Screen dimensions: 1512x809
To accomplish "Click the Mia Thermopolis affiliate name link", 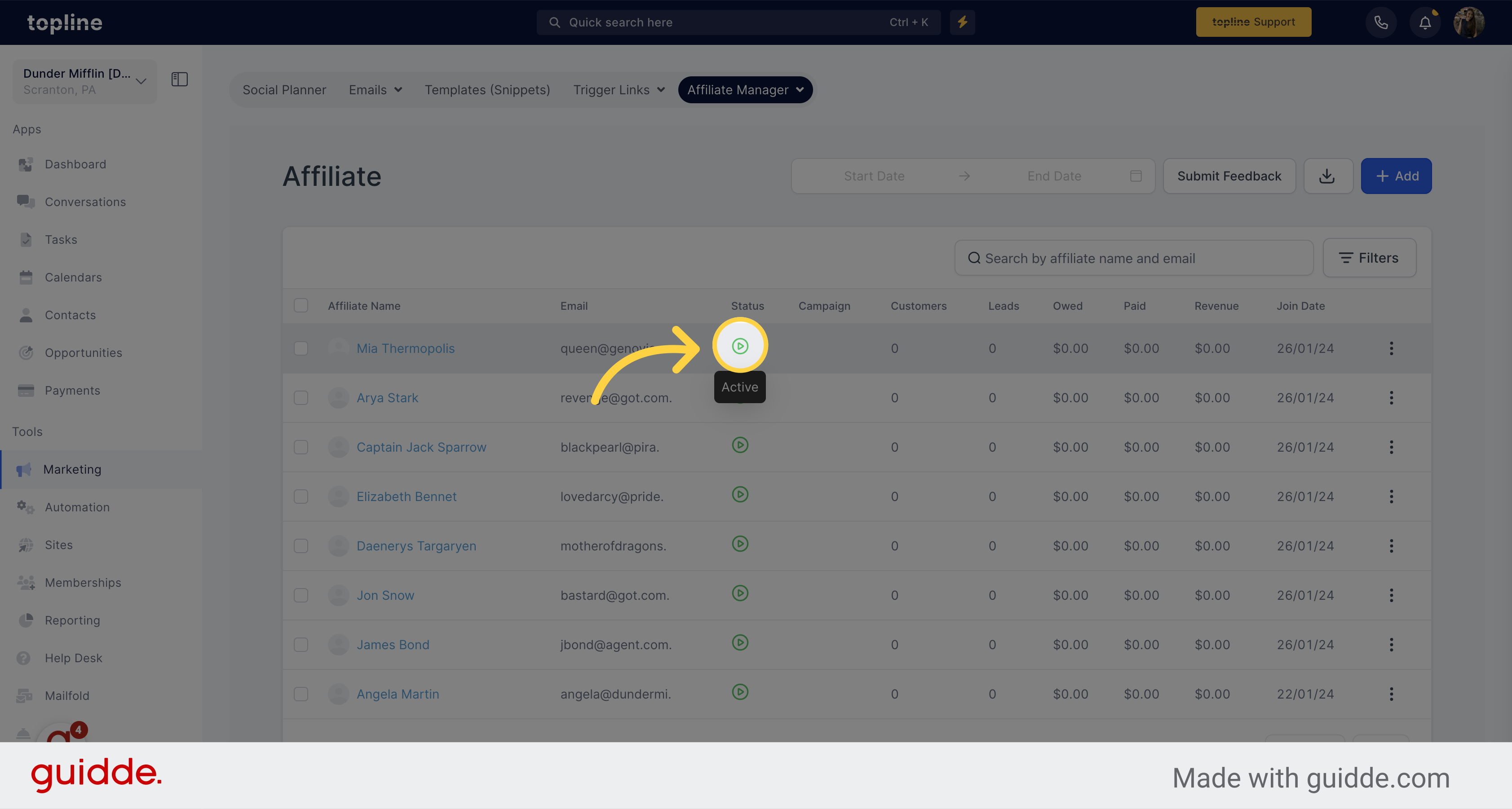I will pos(405,347).
